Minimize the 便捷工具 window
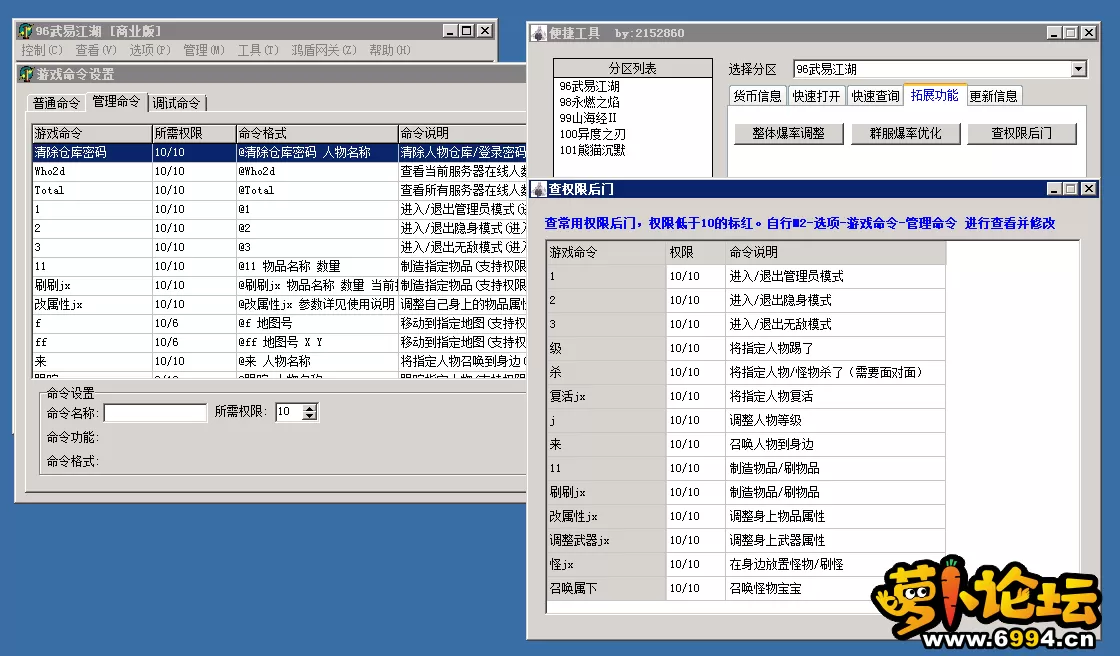The width and height of the screenshot is (1120, 656). 1054,33
